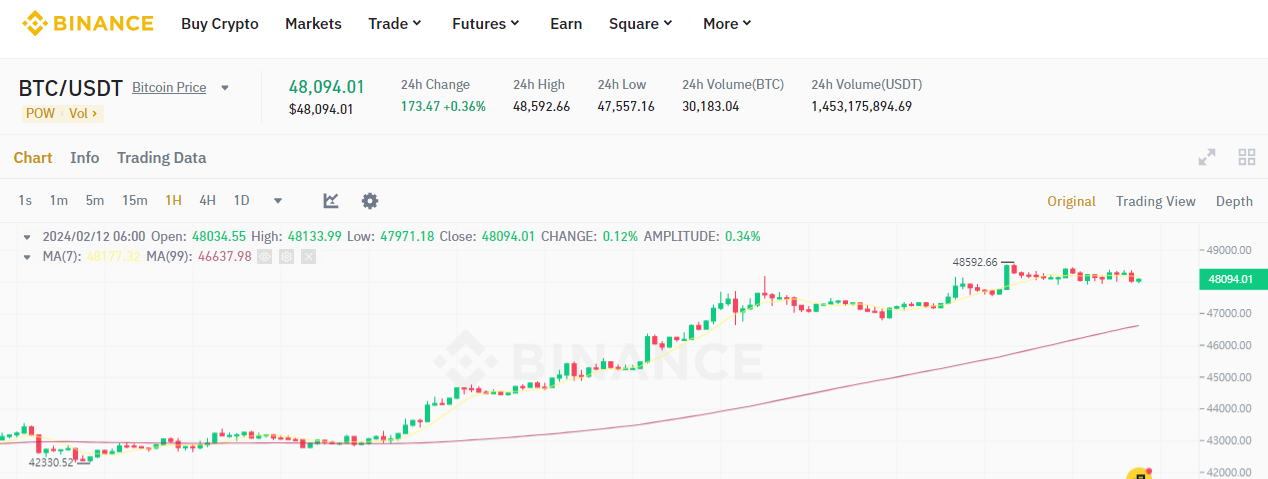Viewport: 1268px width, 479px height.
Task: Expand chart to fullscreen
Action: (1207, 157)
